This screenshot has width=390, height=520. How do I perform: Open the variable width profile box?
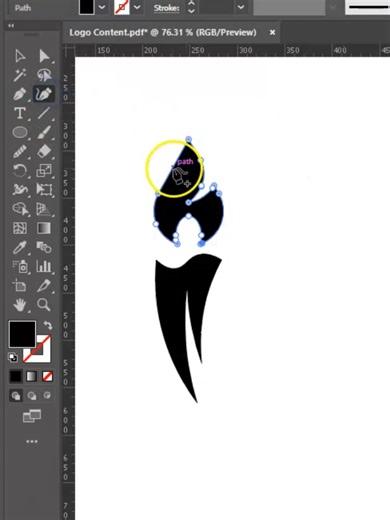click(x=367, y=7)
